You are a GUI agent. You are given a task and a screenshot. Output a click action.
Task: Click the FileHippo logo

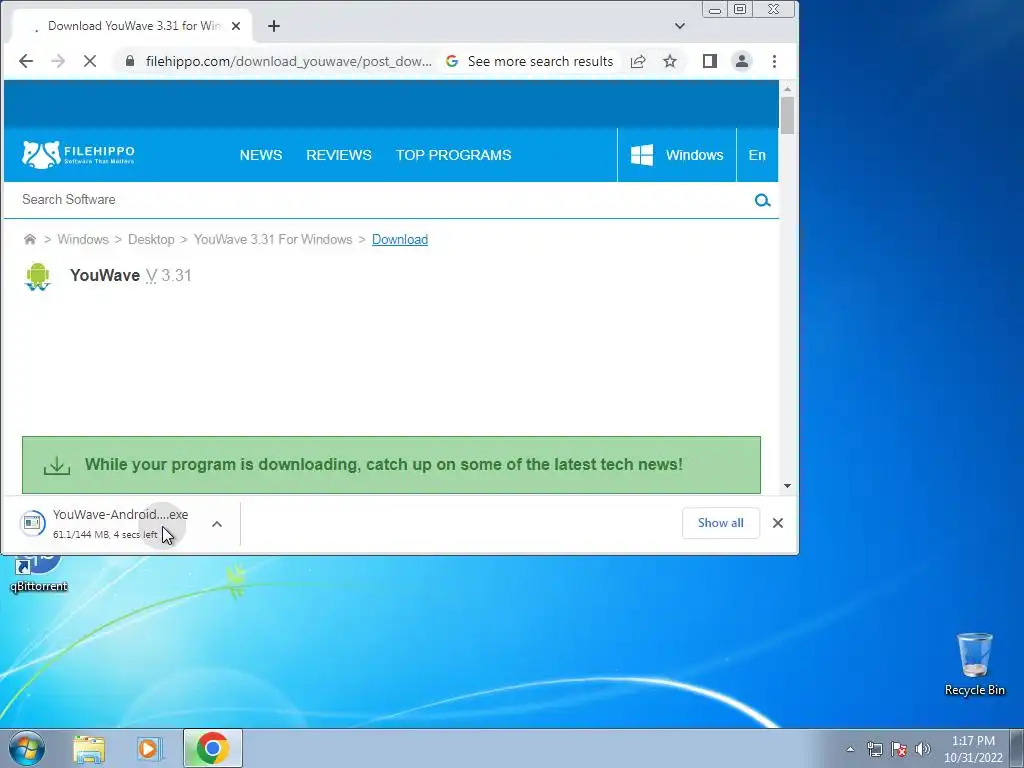78,155
